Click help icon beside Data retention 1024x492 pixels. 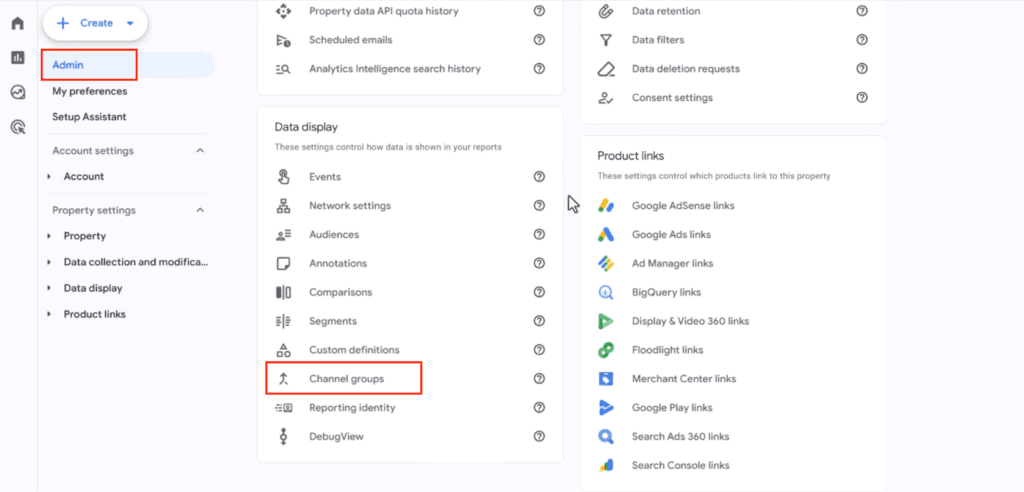click(x=862, y=11)
